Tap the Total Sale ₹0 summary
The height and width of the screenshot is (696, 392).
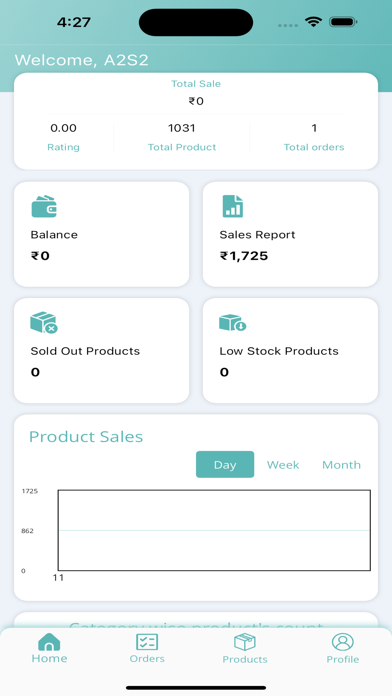pos(196,93)
